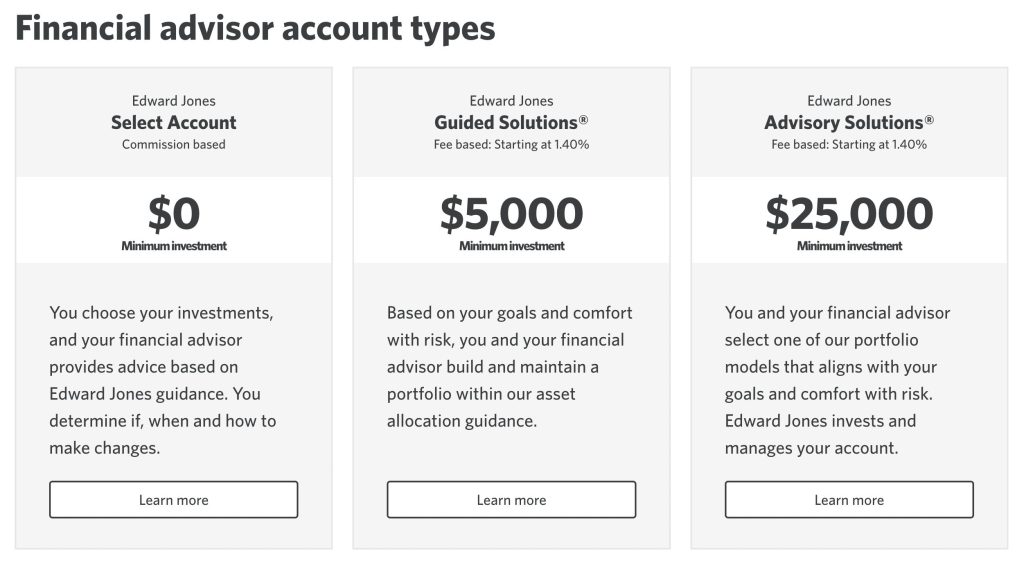Click the $5,000 minimum investment amount
The width and height of the screenshot is (1024, 561).
coord(511,214)
